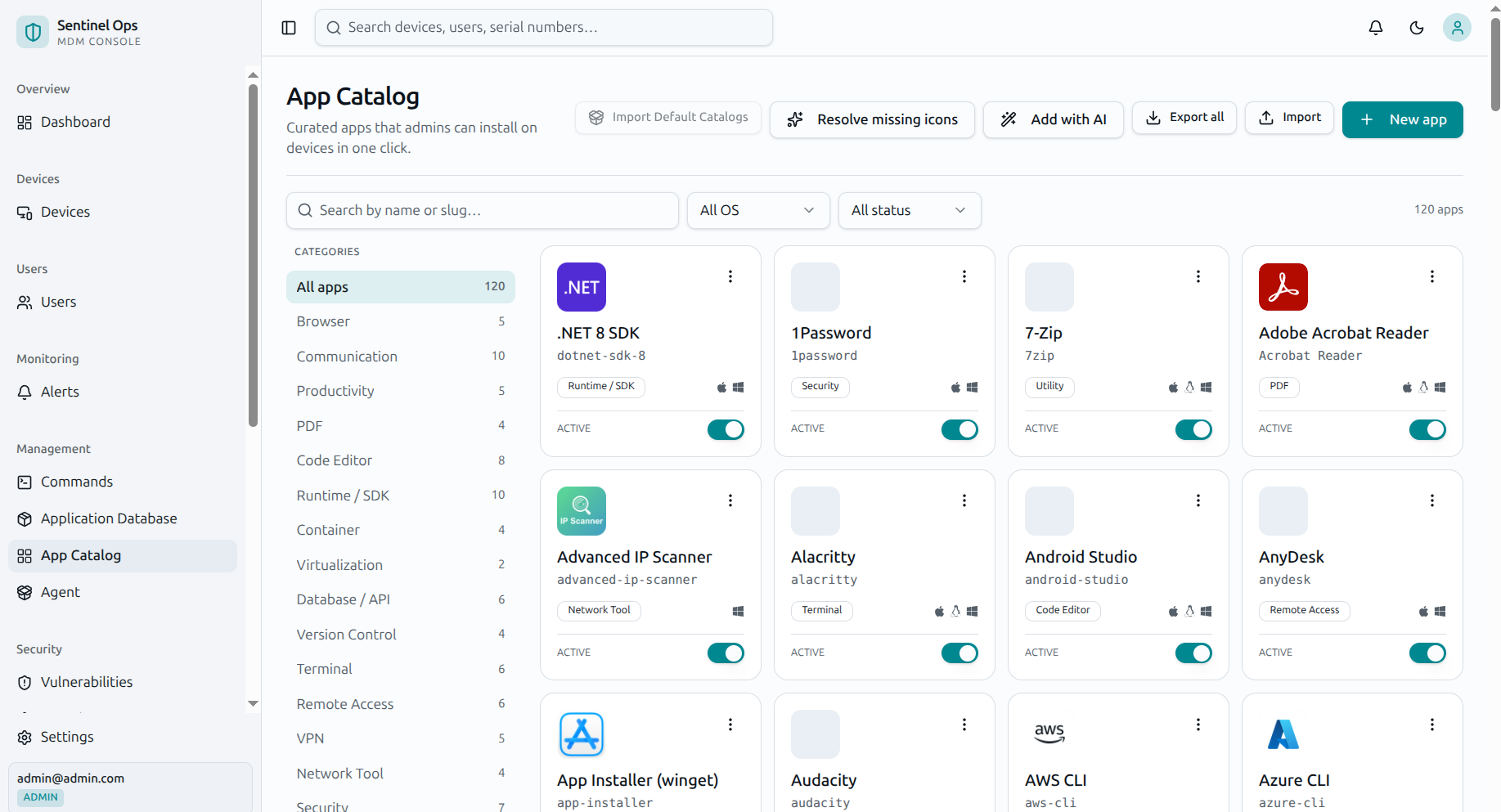The width and height of the screenshot is (1501, 812).
Task: Filter by Communication category
Action: (401, 357)
